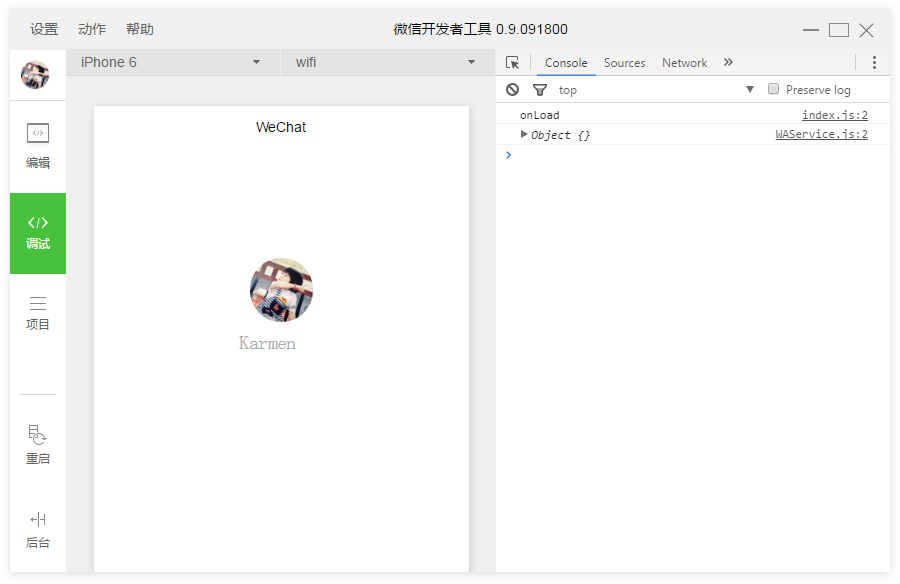900x584 pixels.
Task: Click the Karmen profile avatar
Action: [281, 290]
